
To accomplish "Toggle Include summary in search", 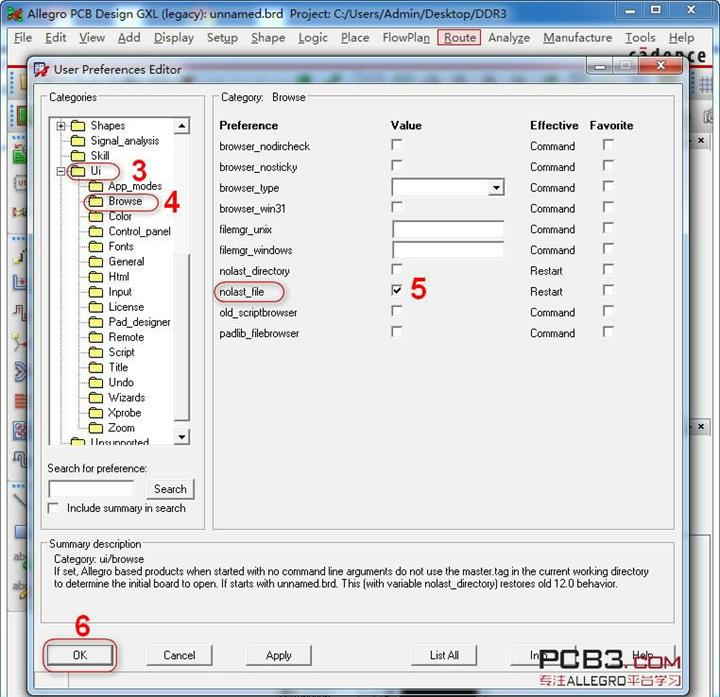I will click(x=53, y=508).
